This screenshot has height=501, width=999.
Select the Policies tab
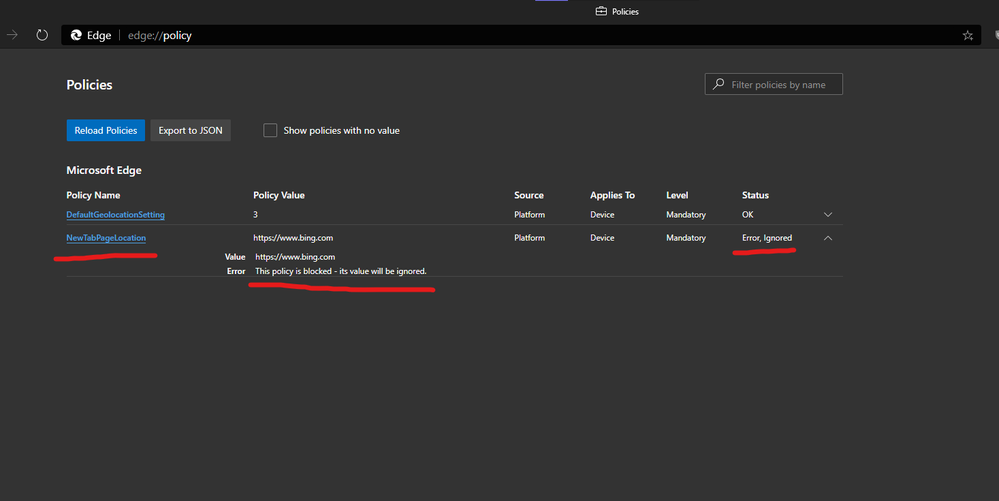pyautogui.click(x=617, y=11)
